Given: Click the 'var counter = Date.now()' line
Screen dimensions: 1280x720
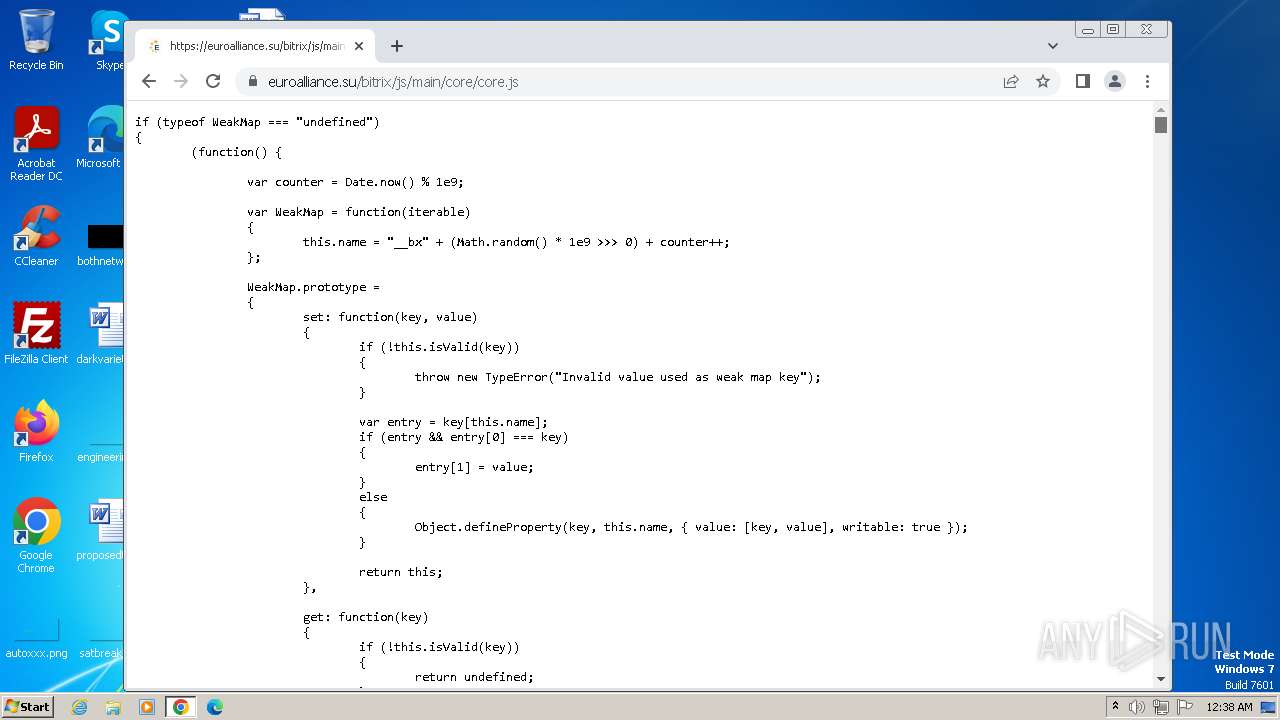Looking at the screenshot, I should coord(355,182).
